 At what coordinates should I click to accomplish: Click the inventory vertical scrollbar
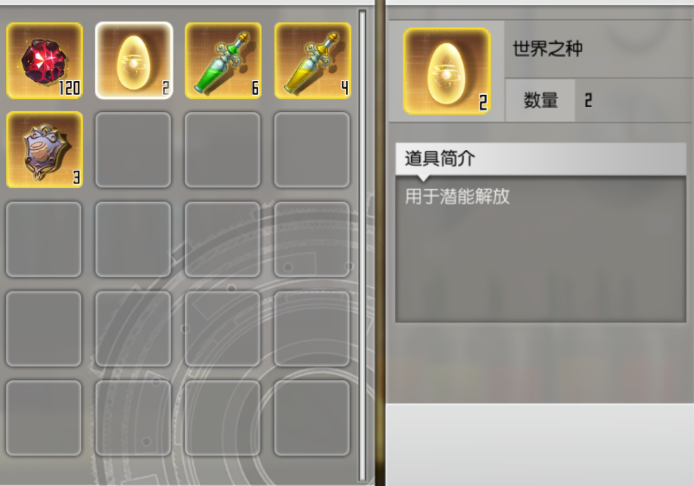coord(362,245)
